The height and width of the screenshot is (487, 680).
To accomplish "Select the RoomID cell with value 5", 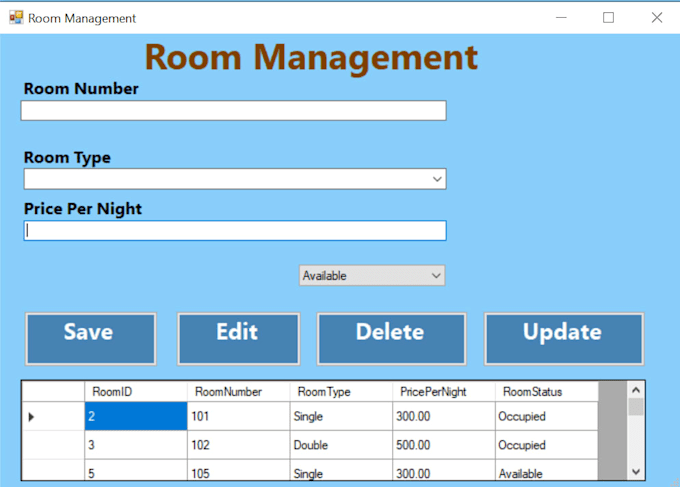I will 136,470.
